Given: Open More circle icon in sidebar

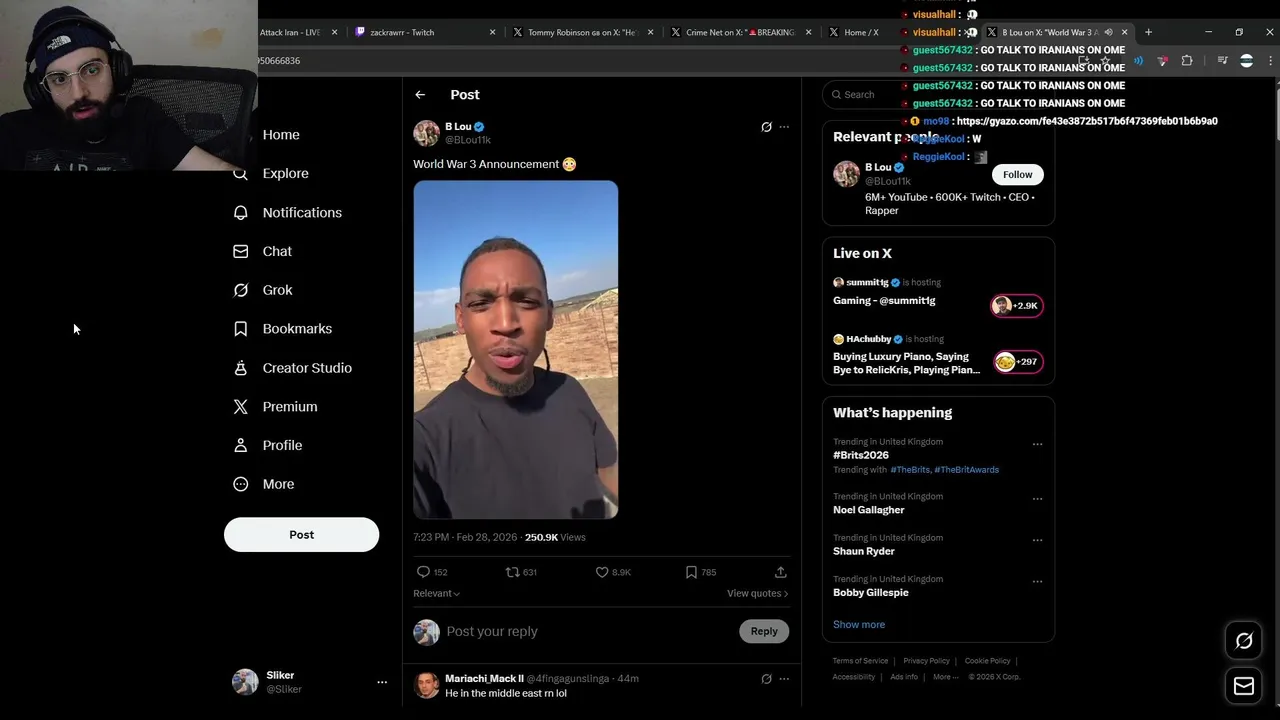Looking at the screenshot, I should pos(241,484).
